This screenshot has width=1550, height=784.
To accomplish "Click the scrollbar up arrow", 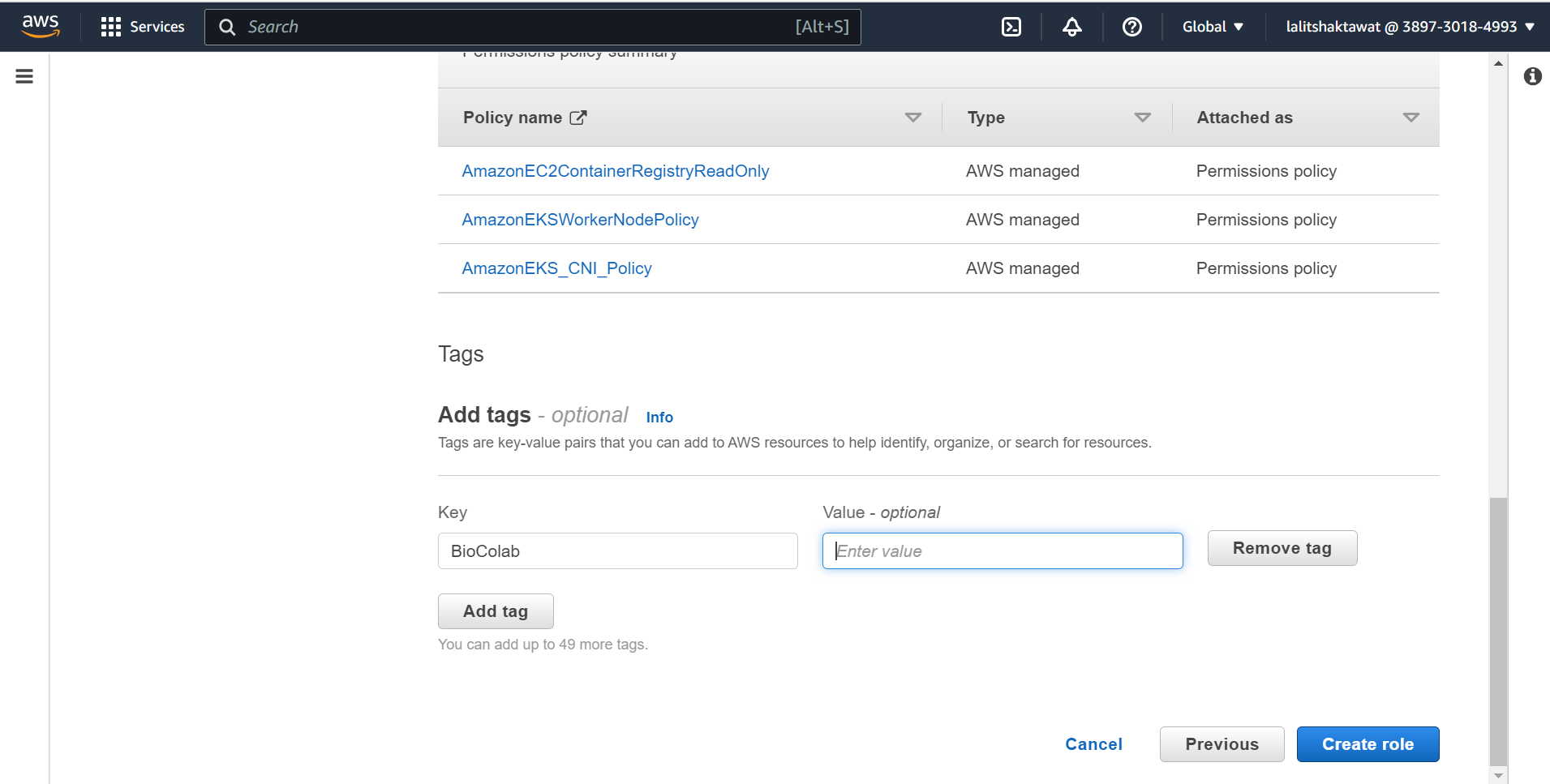I will click(1498, 63).
